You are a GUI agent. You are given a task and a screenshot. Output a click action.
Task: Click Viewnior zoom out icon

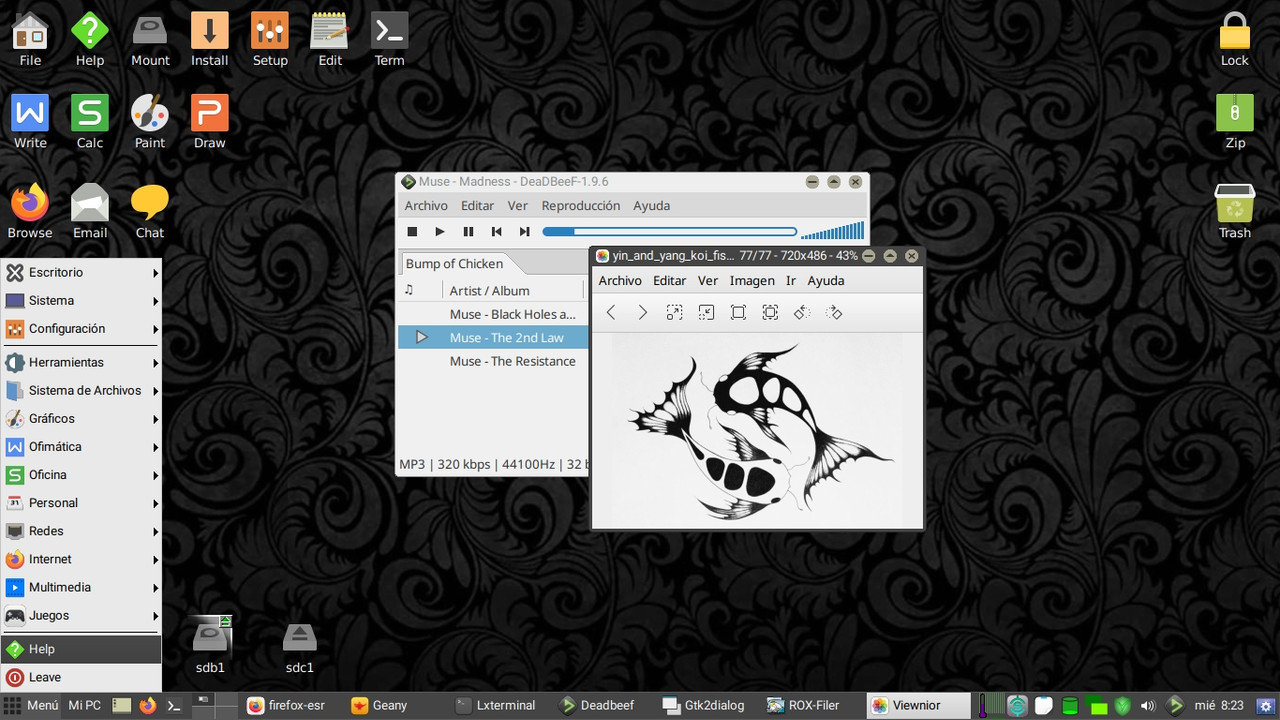click(x=707, y=313)
